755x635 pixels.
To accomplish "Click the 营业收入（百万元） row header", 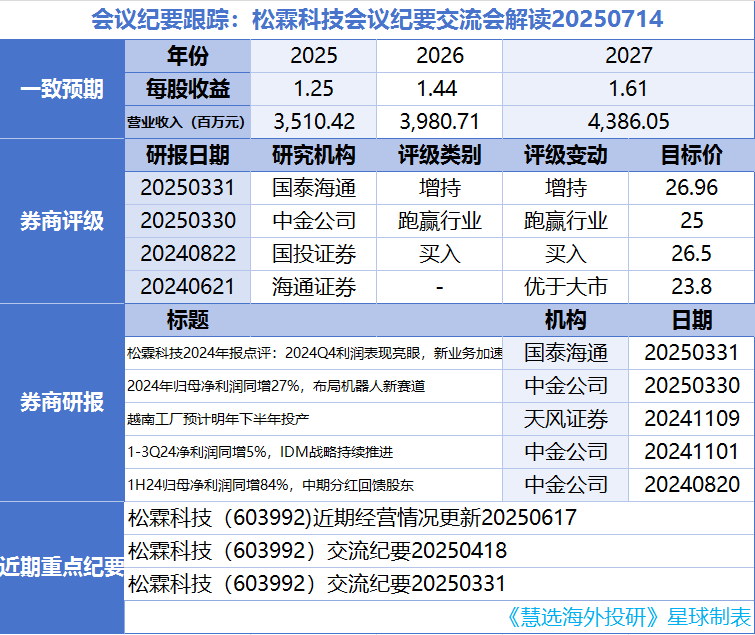I will (188, 122).
